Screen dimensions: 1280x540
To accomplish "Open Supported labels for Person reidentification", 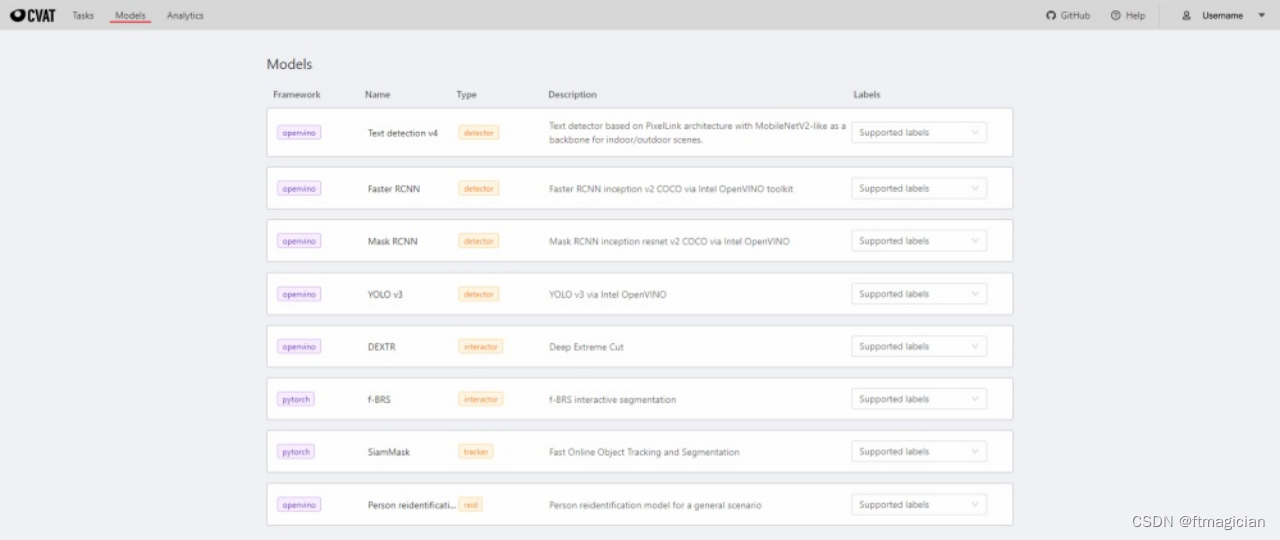I will click(919, 505).
